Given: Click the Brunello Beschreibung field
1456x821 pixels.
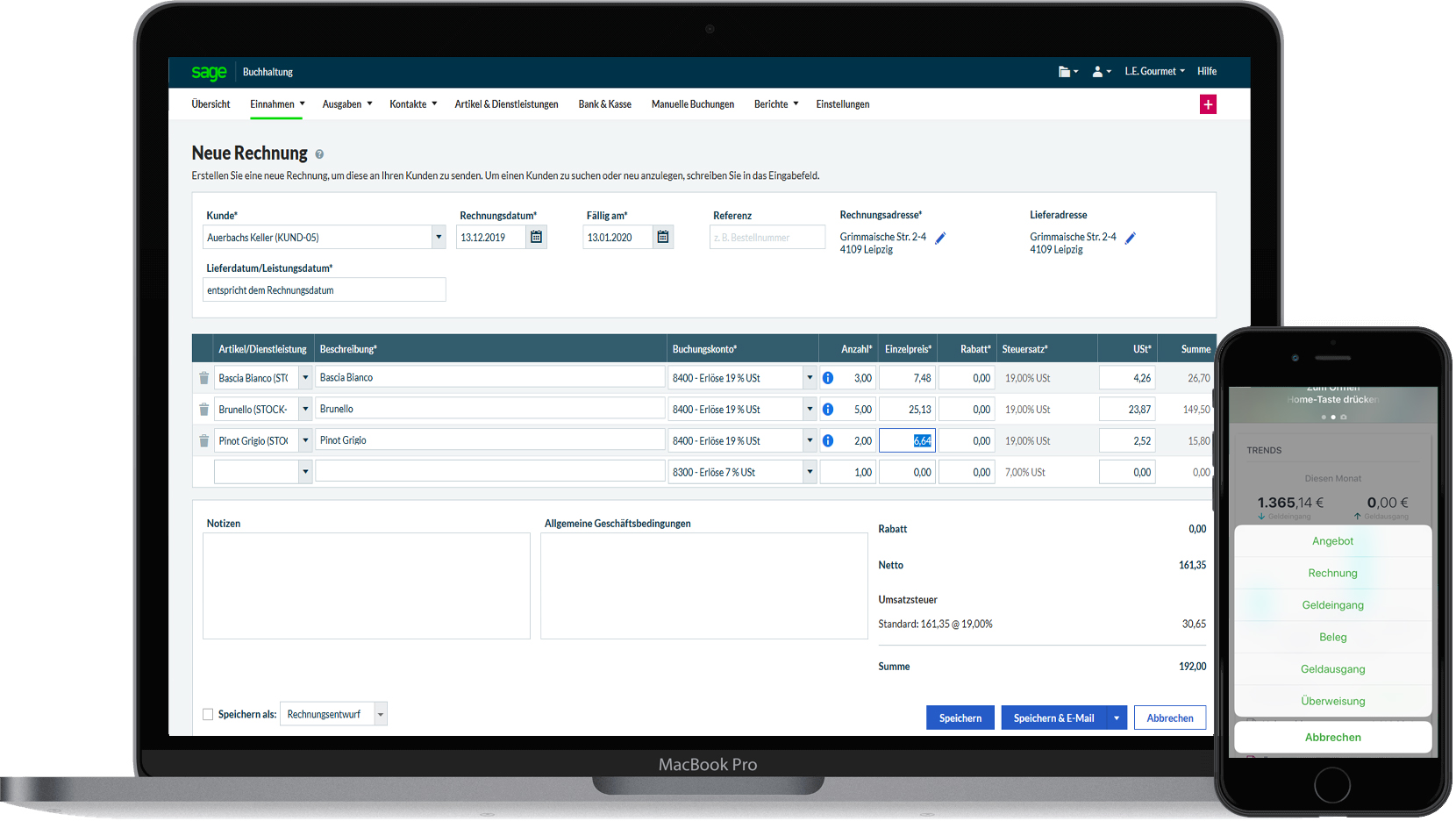Looking at the screenshot, I should pyautogui.click(x=490, y=409).
